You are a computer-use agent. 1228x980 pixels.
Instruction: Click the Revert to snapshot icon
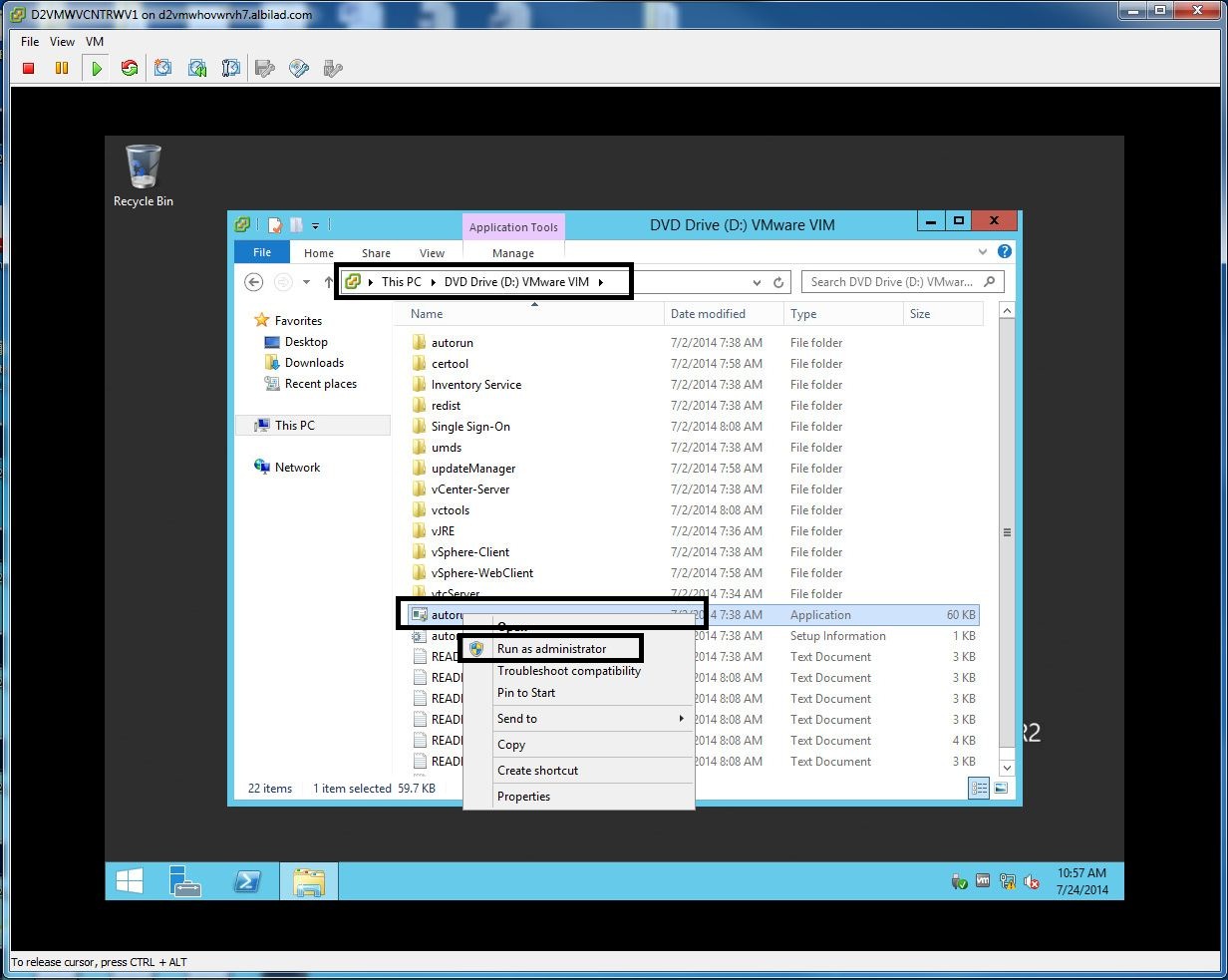197,68
